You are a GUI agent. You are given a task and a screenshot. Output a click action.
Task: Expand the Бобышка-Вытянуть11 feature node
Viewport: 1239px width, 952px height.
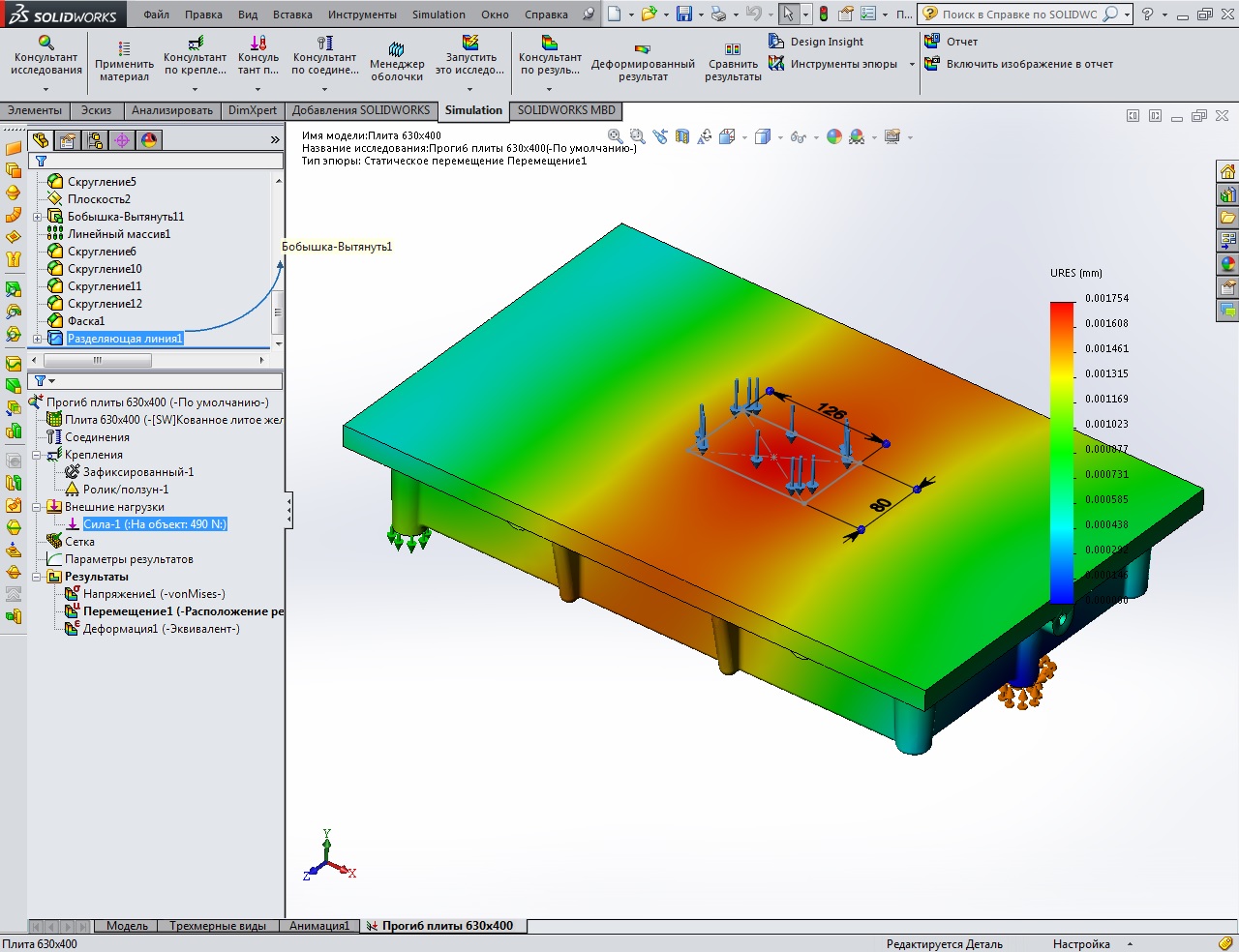(38, 217)
